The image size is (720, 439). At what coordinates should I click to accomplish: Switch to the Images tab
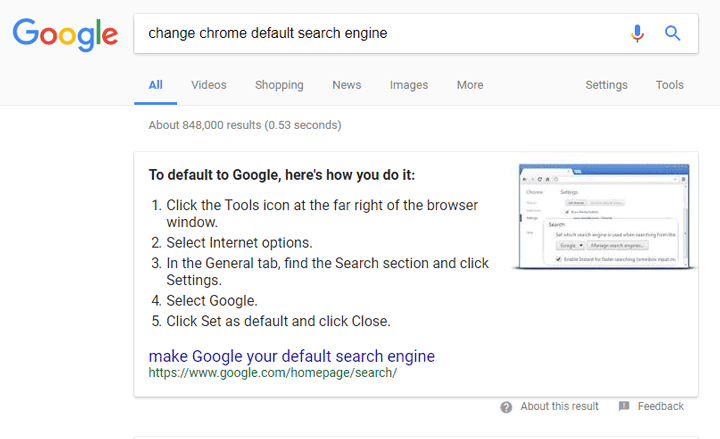coord(409,85)
